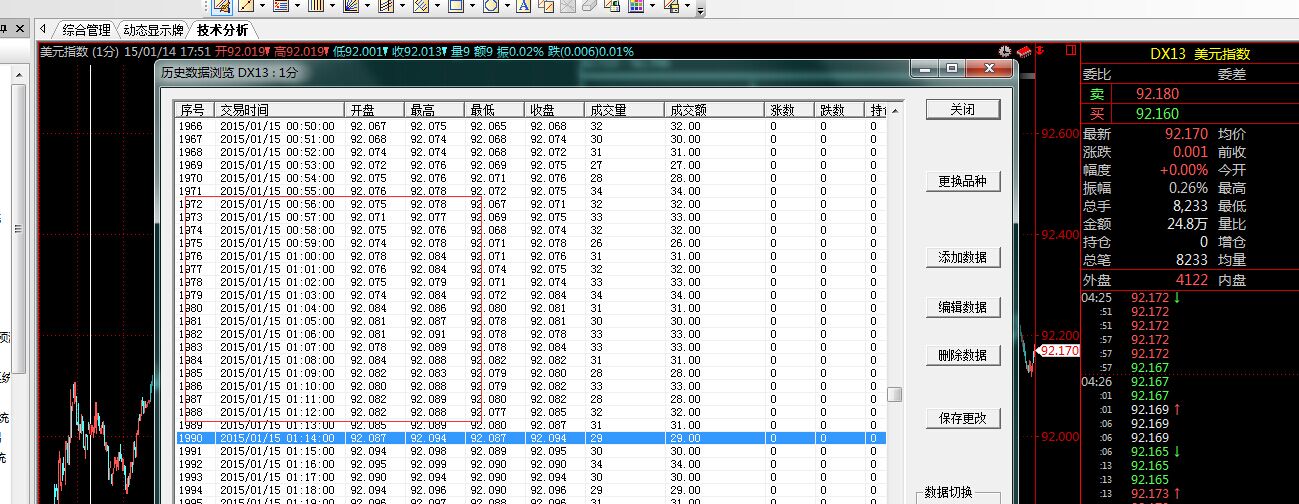
Task: Toggle the side panel layout icon
Action: pyautogui.click(x=1072, y=51)
